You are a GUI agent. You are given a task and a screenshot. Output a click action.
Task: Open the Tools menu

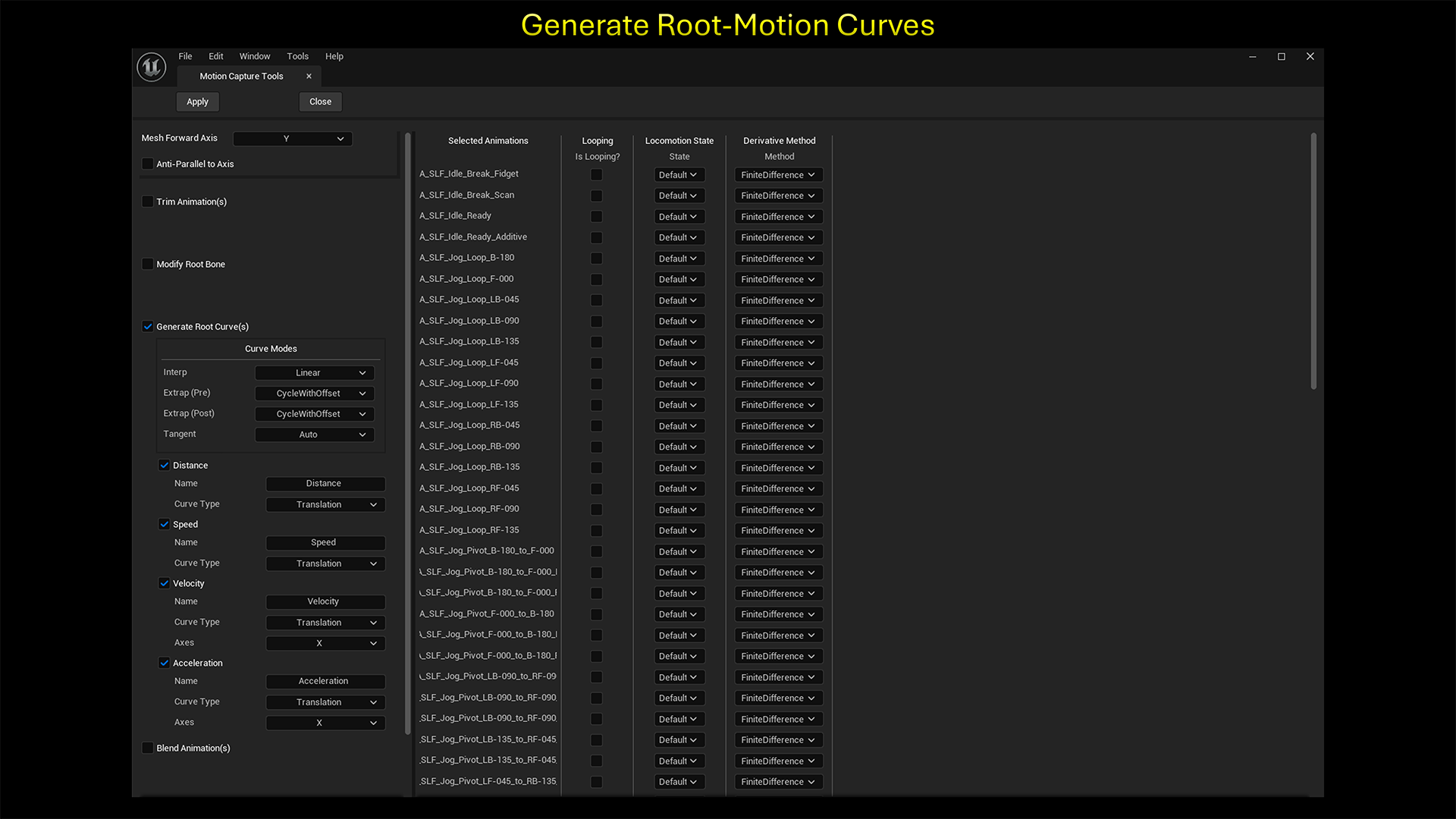(x=297, y=55)
